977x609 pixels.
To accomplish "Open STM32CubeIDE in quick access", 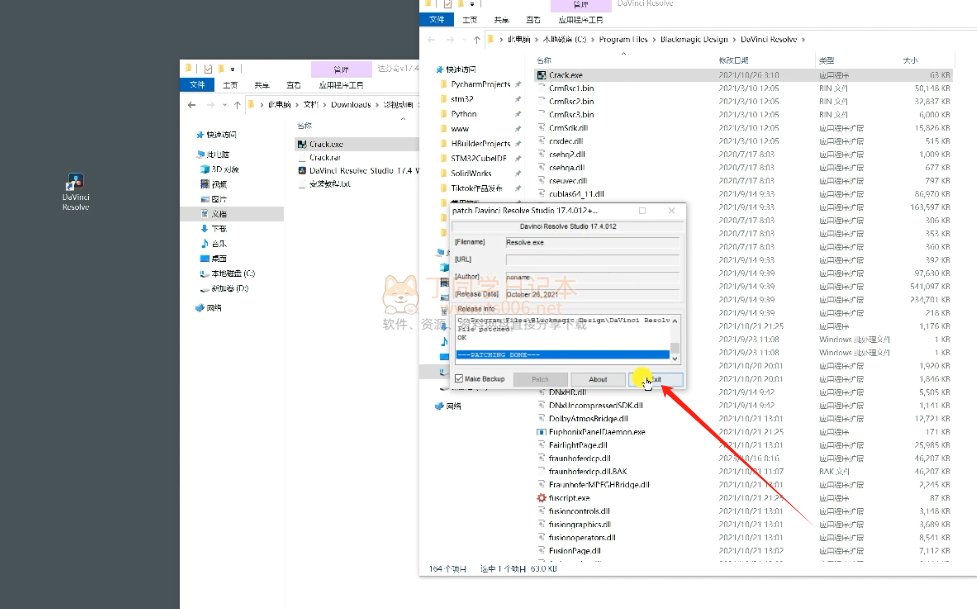I will (479, 158).
